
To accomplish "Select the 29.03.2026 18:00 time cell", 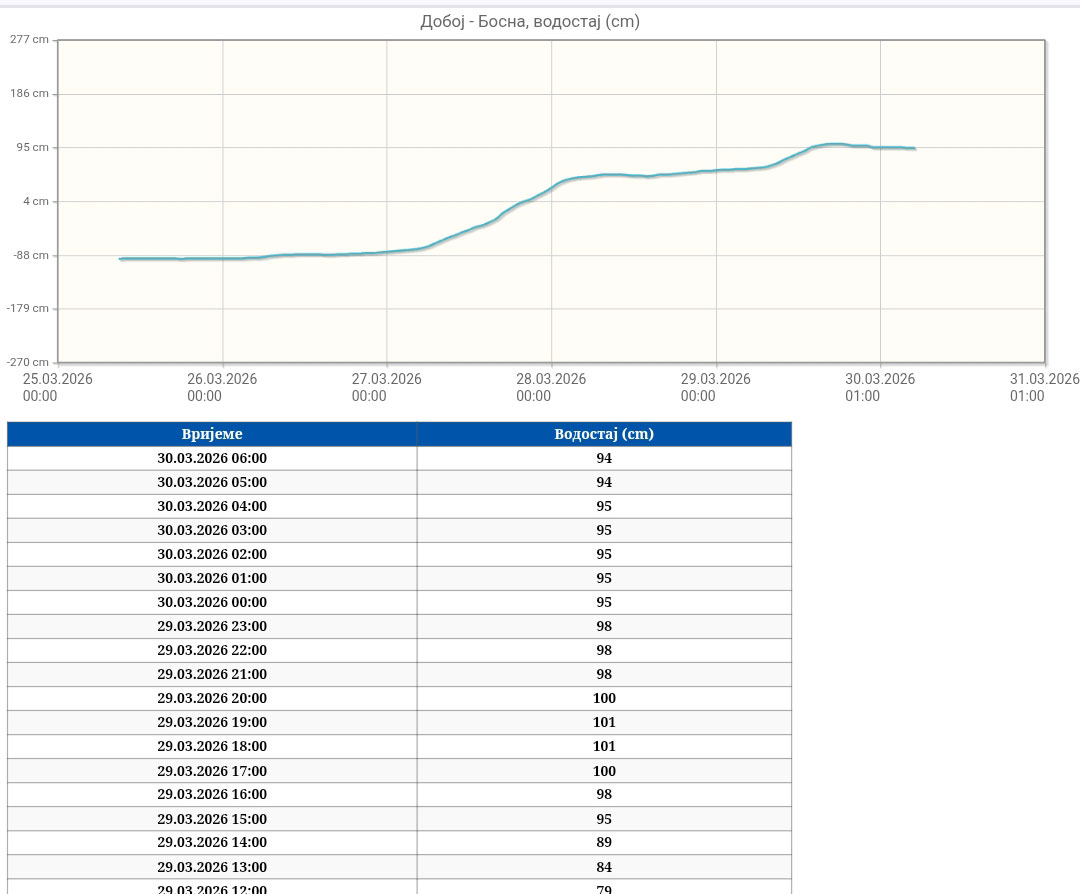I will pos(212,746).
